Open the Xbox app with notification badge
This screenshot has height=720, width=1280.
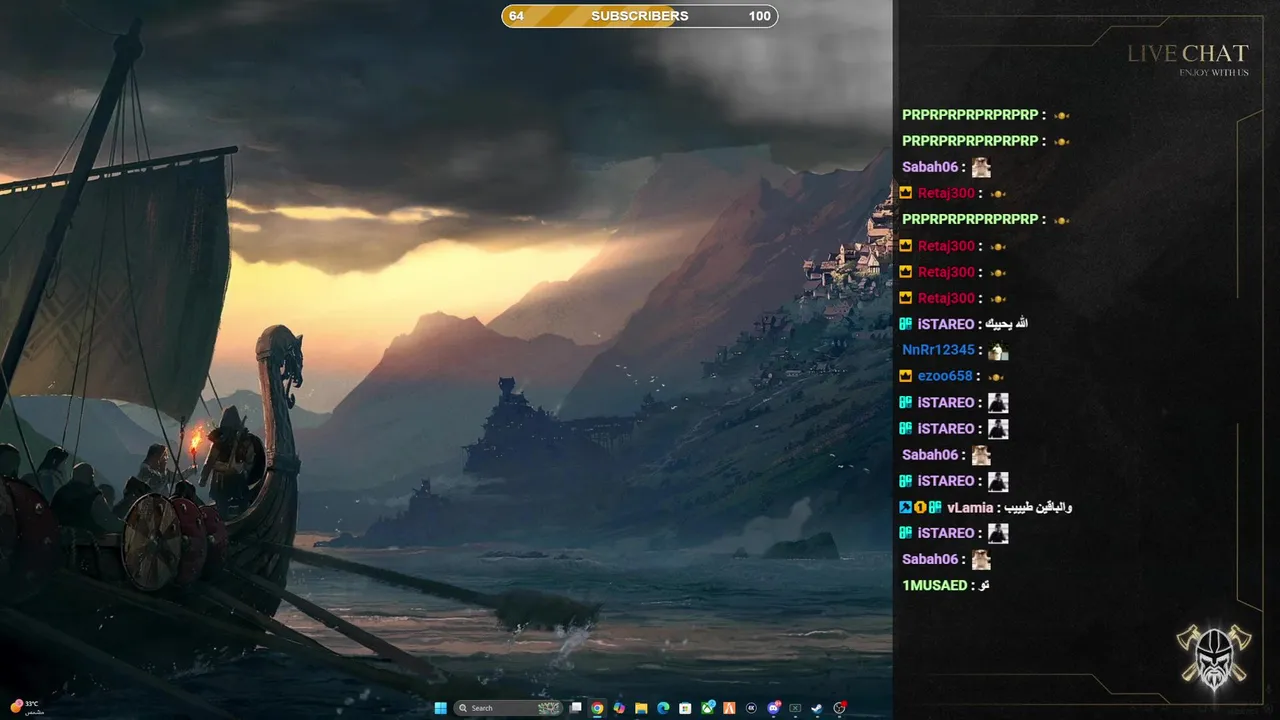click(708, 708)
